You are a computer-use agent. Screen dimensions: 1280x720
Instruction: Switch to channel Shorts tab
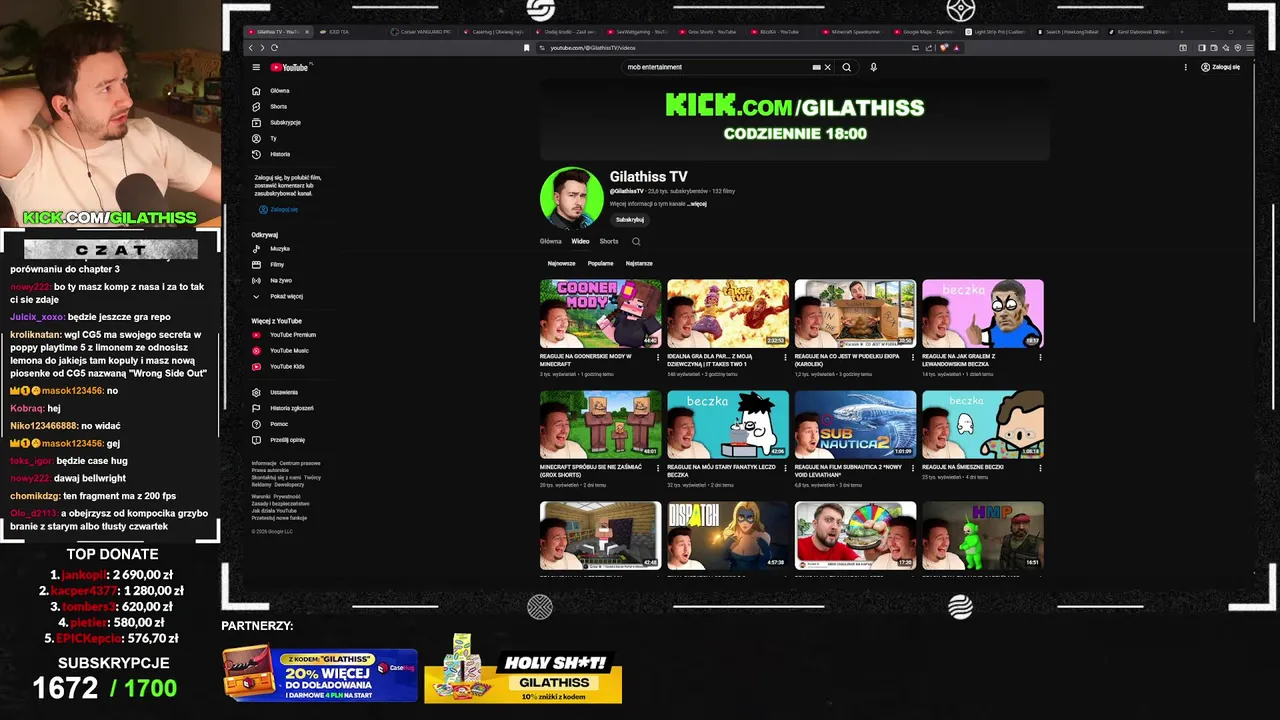point(609,241)
